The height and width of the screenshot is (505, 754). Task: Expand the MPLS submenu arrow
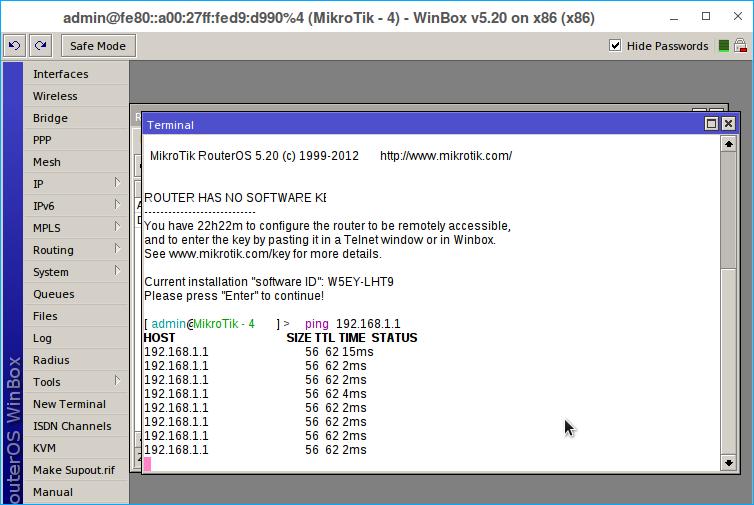[117, 227]
